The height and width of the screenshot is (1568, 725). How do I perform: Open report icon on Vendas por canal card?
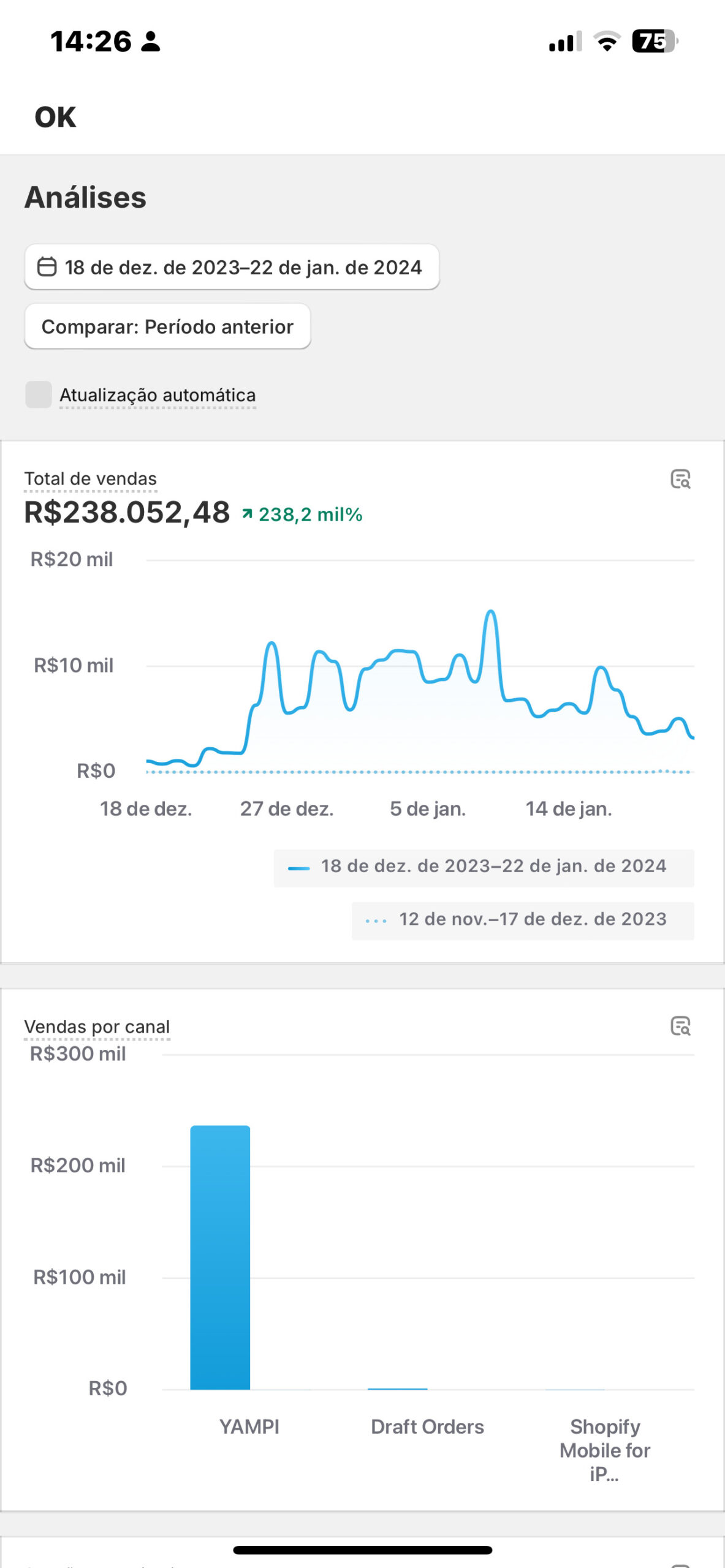(680, 1026)
